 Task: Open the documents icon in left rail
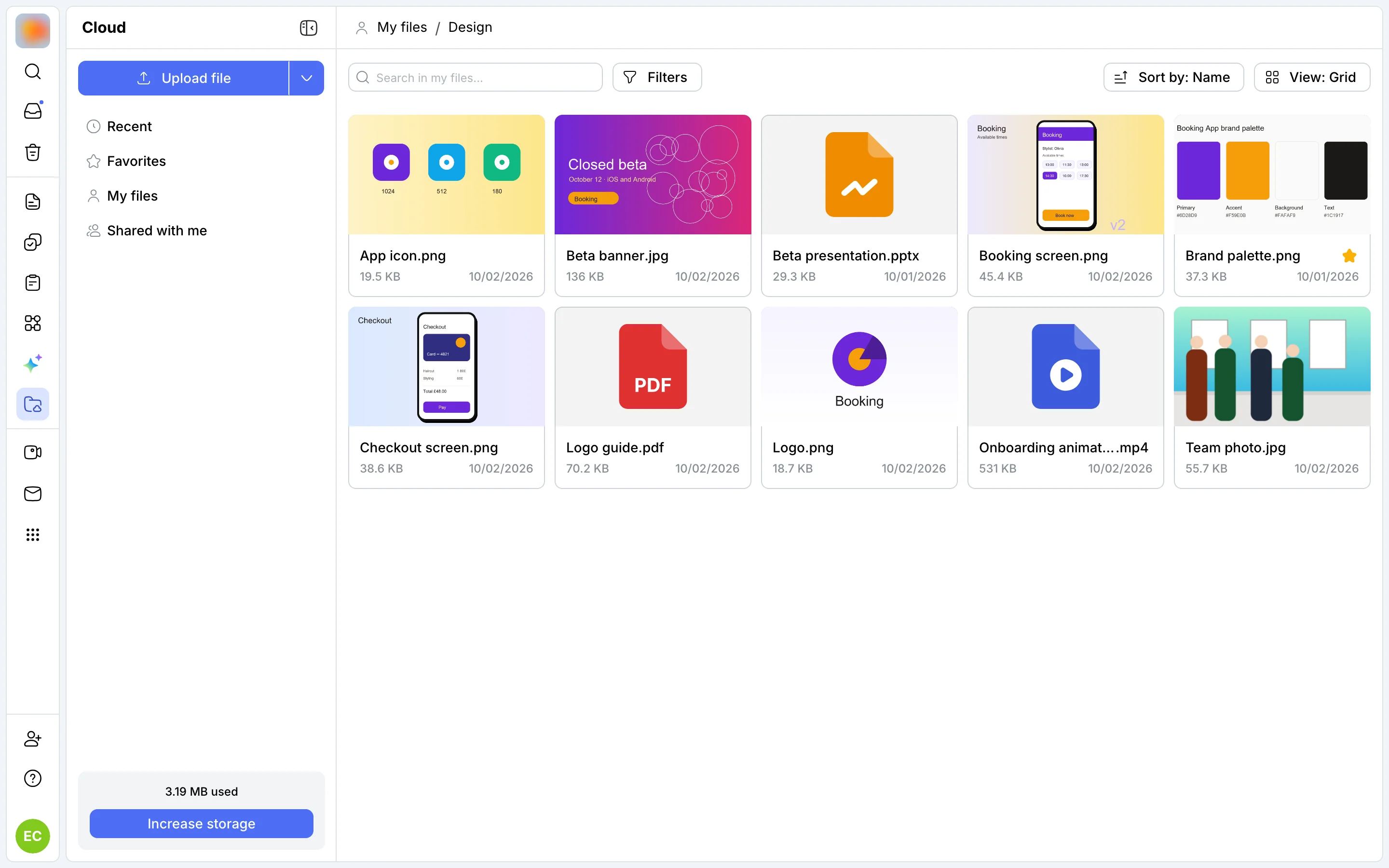click(33, 202)
